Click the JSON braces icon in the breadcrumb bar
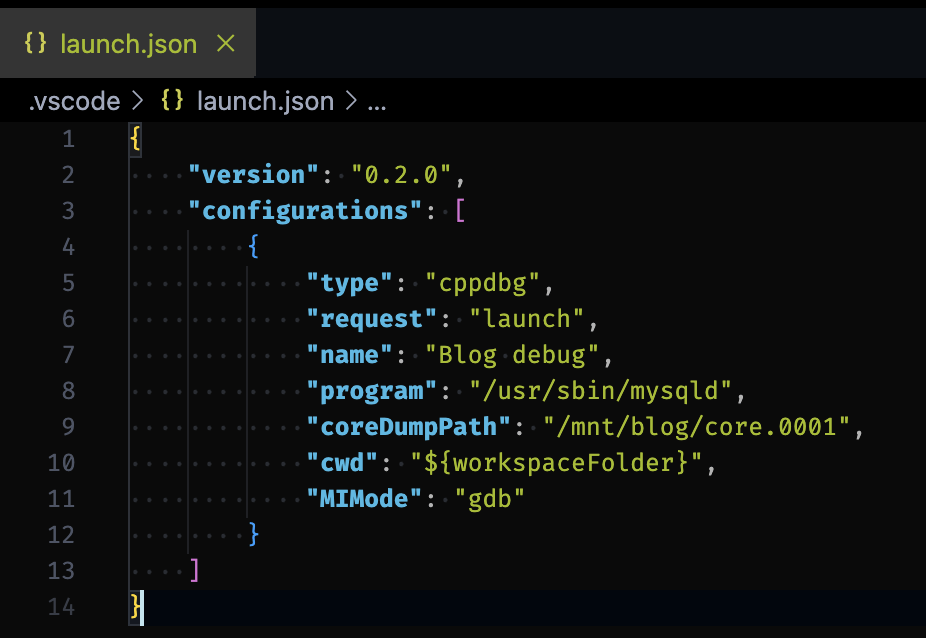The height and width of the screenshot is (638, 926). click(x=172, y=100)
